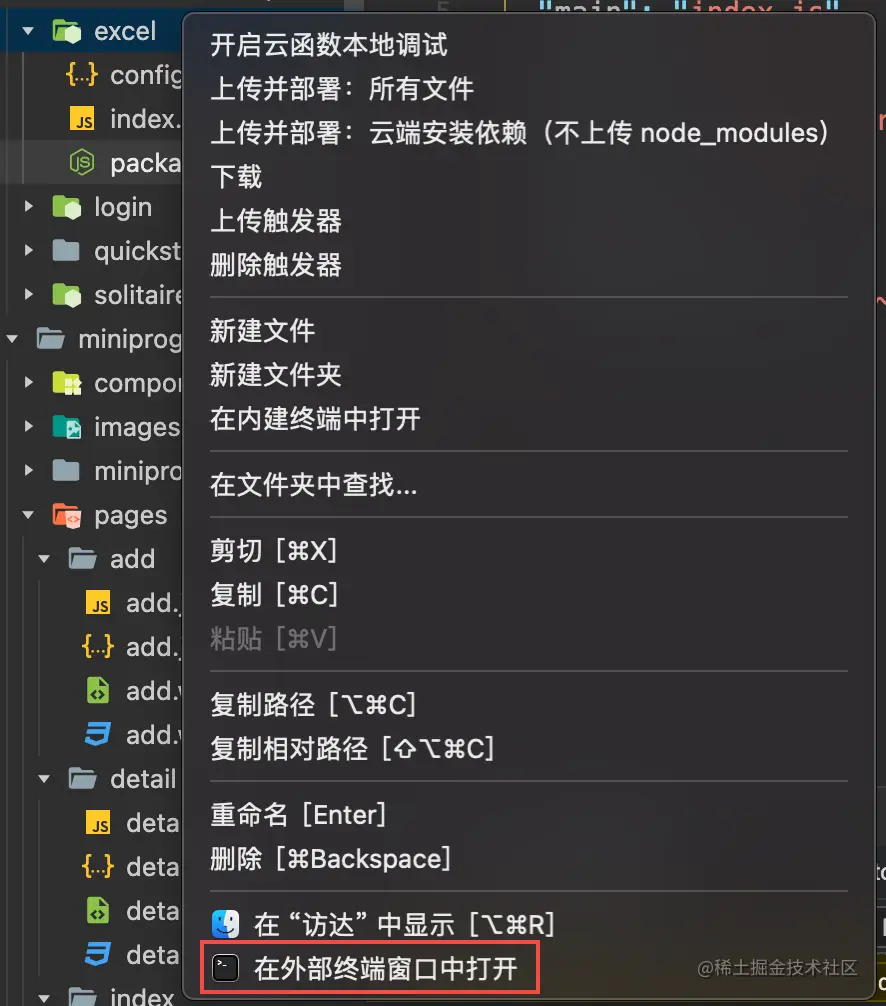Collapse the detail folder arrow
The width and height of the screenshot is (886, 1006).
pyautogui.click(x=44, y=779)
